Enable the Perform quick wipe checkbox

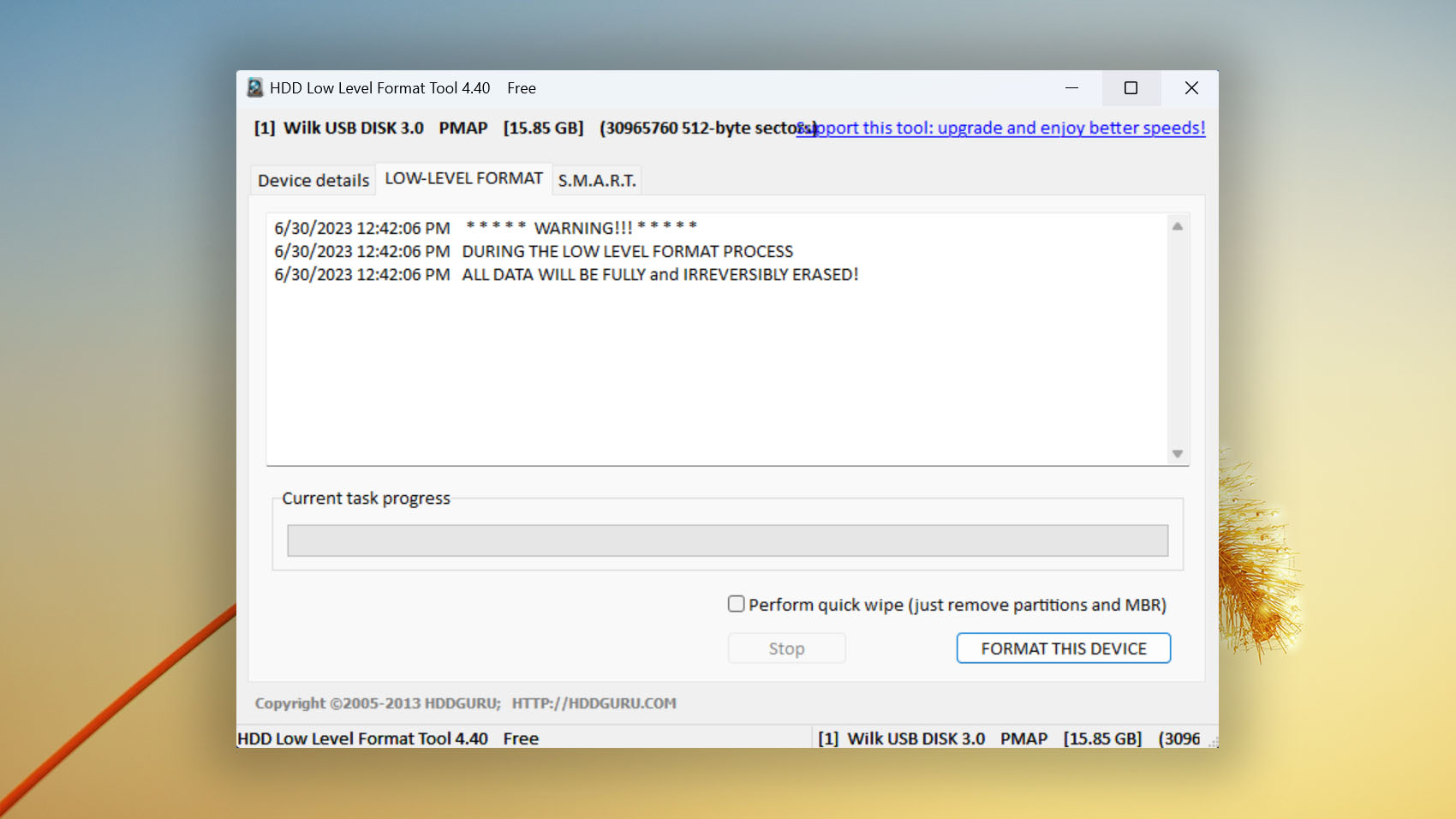[x=737, y=604]
